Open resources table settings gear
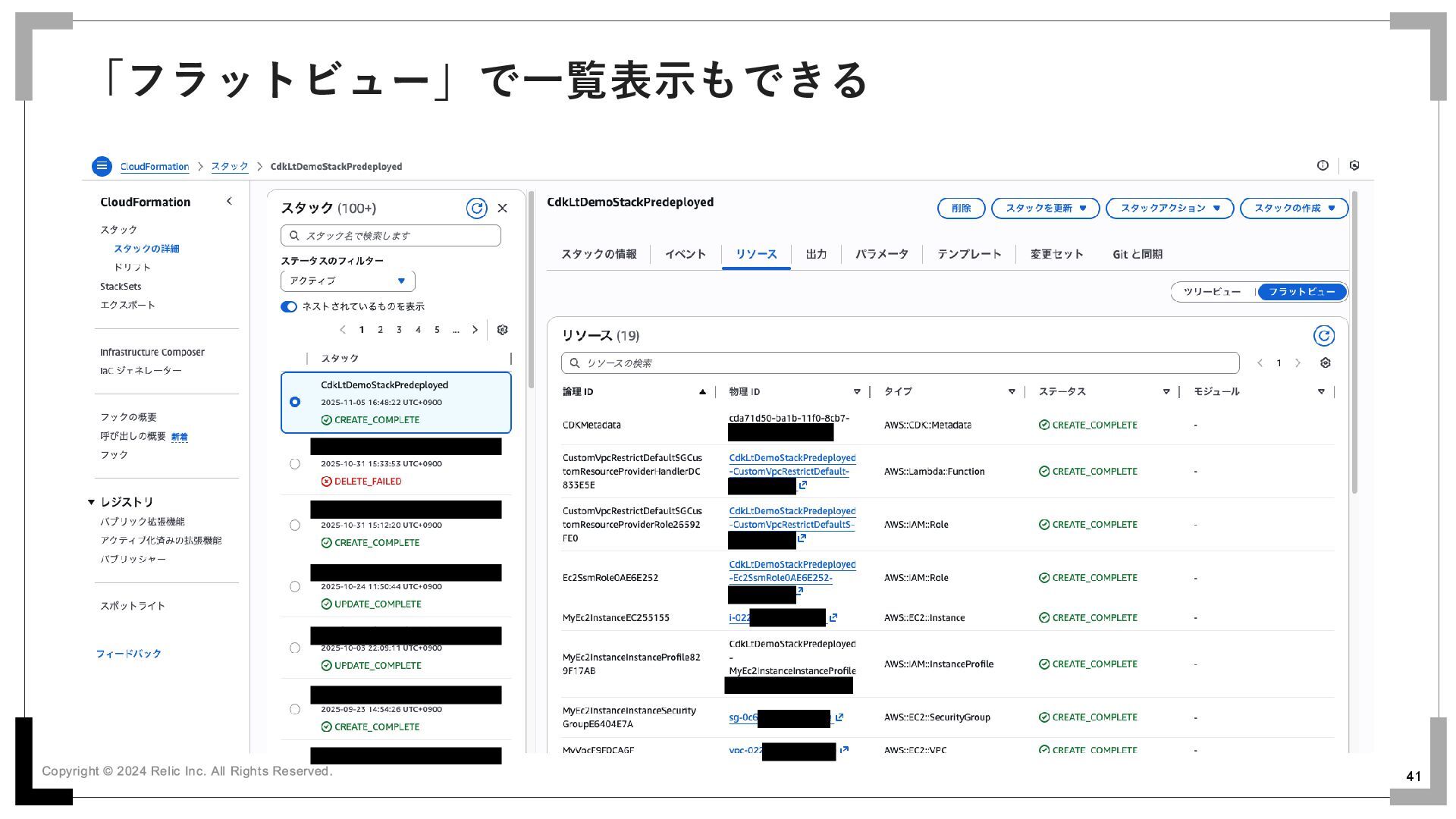The width and height of the screenshot is (1456, 819). tap(1325, 363)
